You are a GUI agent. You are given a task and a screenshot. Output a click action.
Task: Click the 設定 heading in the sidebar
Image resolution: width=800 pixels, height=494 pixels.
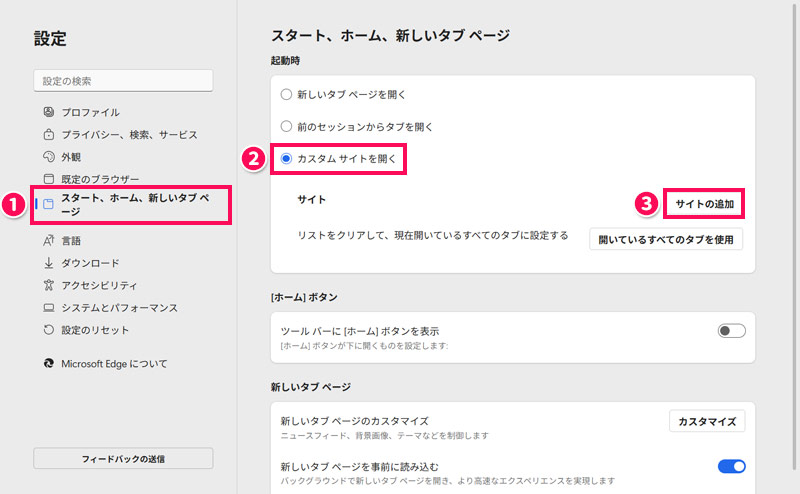click(50, 39)
